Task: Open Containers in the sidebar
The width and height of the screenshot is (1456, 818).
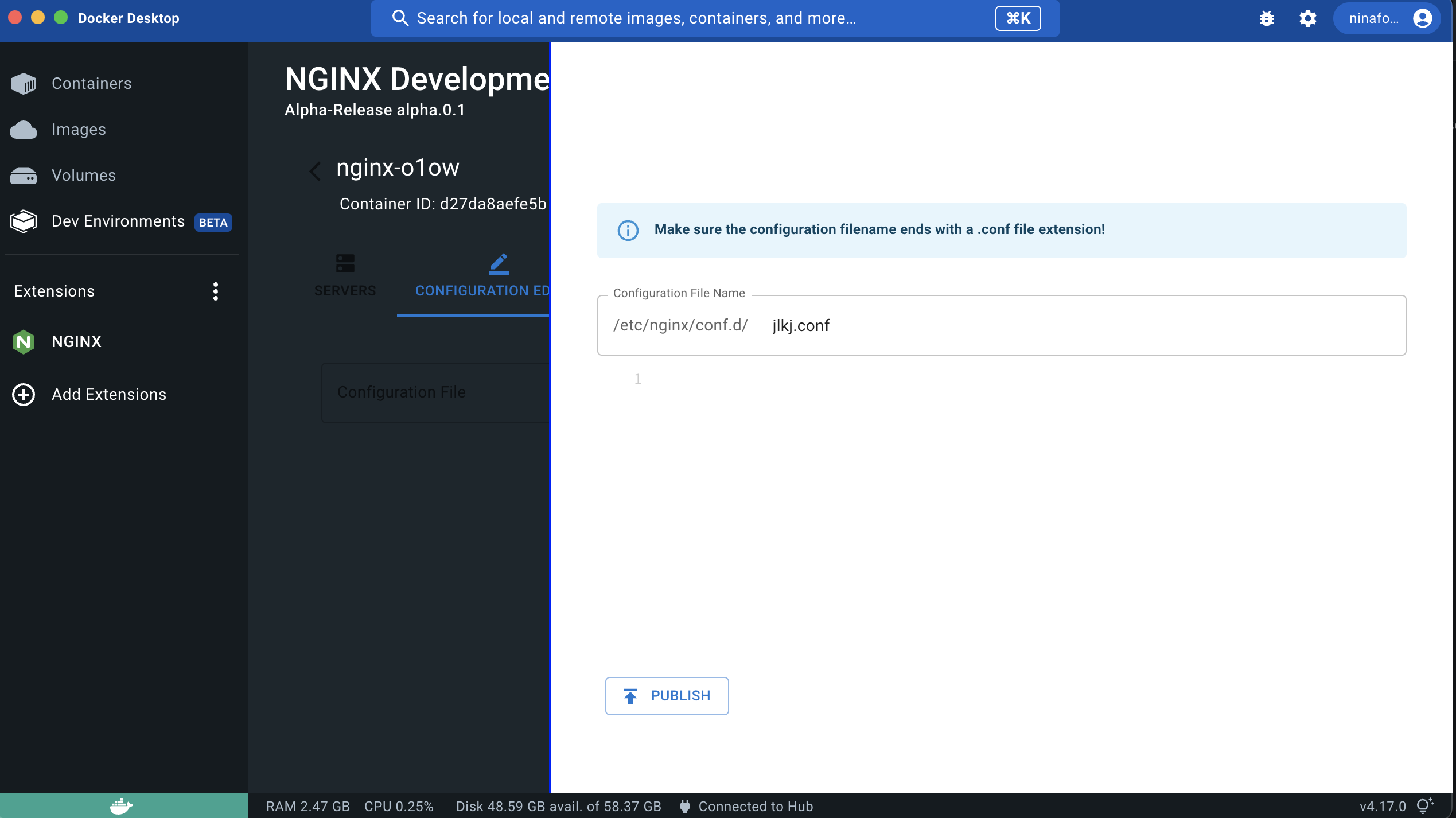Action: (x=92, y=84)
